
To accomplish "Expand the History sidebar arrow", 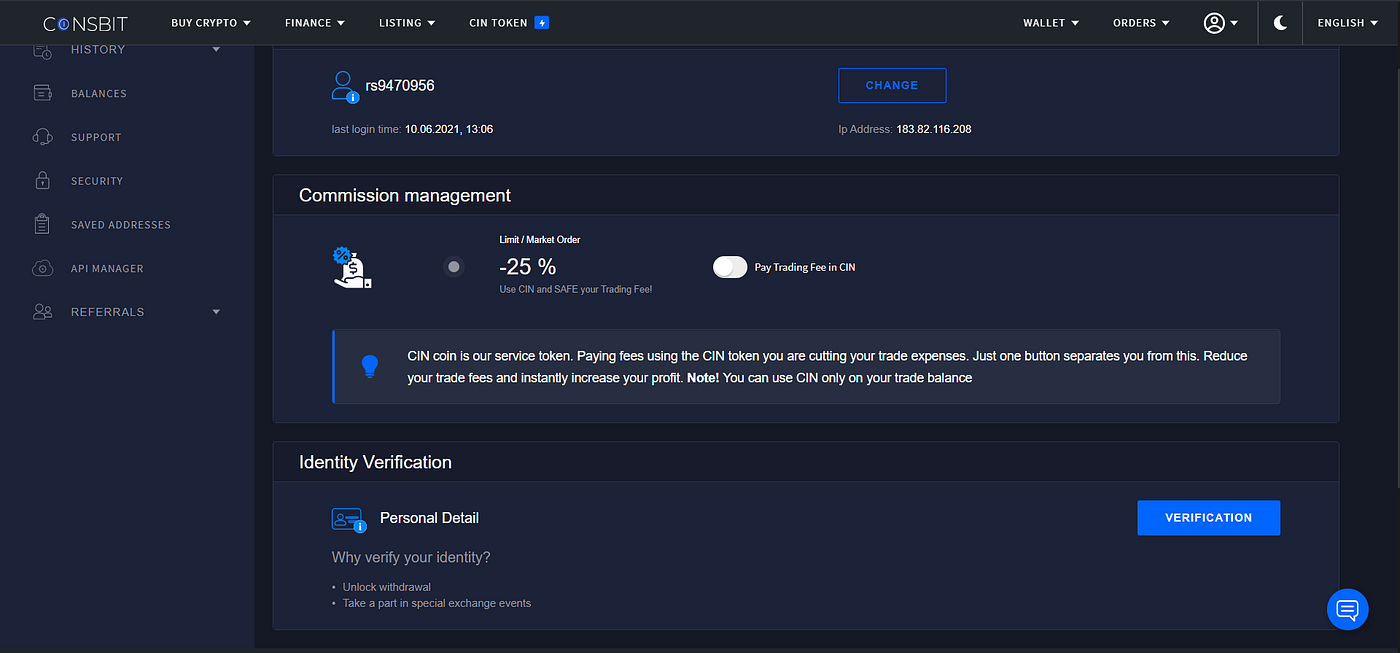I will pyautogui.click(x=216, y=49).
